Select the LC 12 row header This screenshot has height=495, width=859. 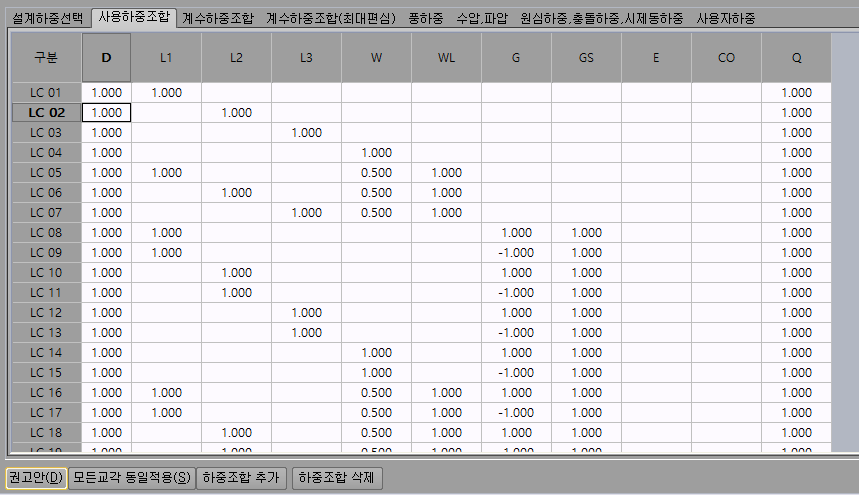(47, 313)
